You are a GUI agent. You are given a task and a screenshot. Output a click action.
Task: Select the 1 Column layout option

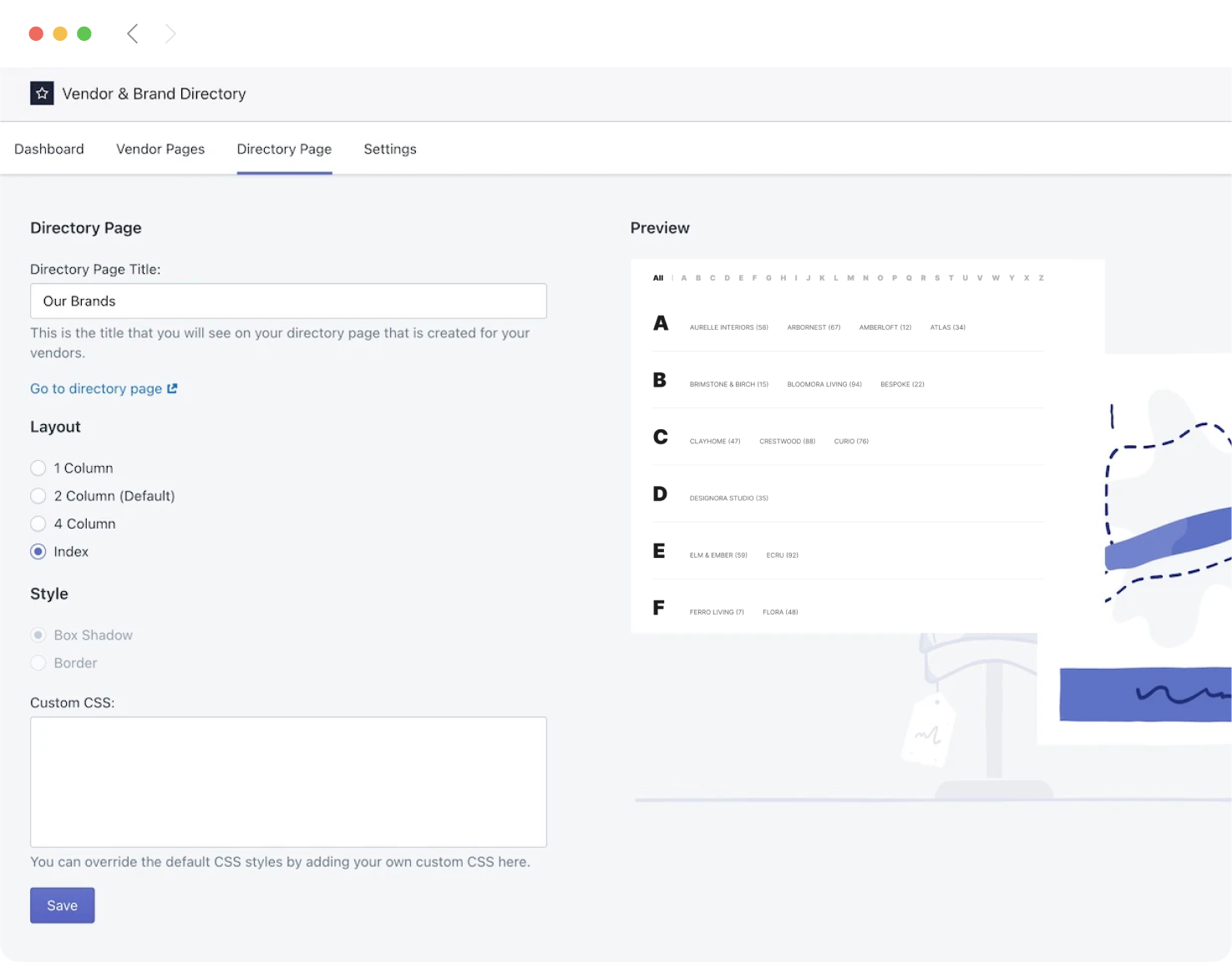click(x=38, y=468)
